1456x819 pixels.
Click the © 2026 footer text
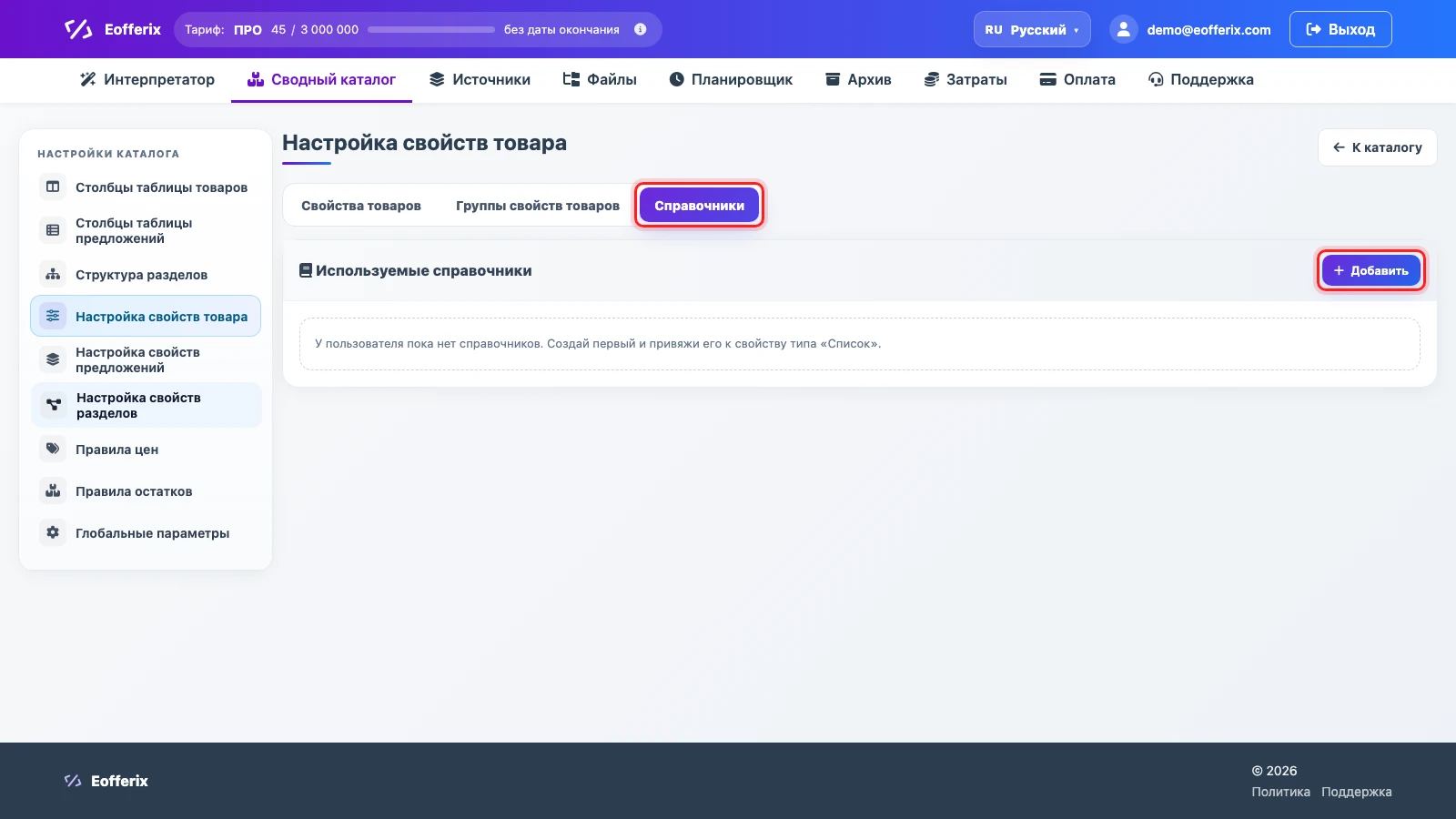tap(1274, 771)
